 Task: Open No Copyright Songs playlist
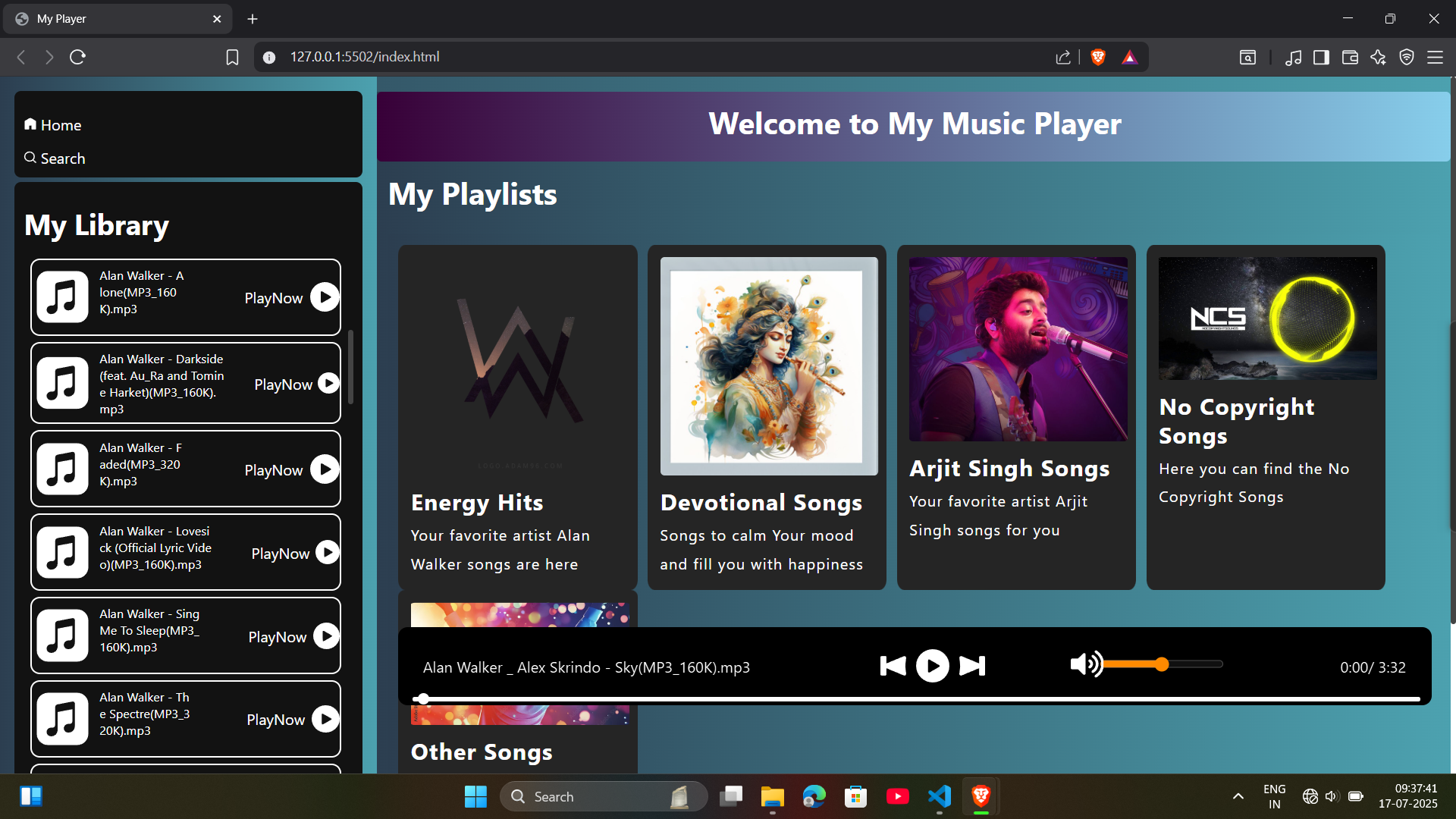click(x=1266, y=417)
